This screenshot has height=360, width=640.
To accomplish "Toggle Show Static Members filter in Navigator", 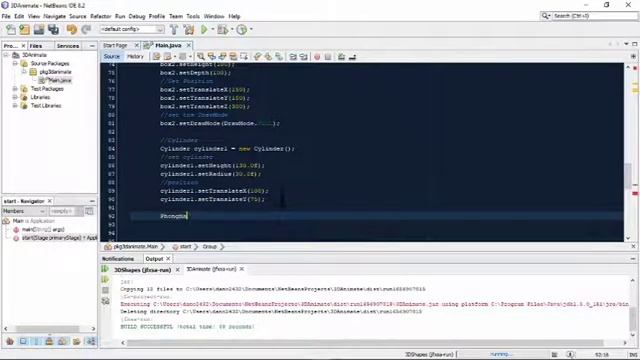I will point(37,341).
